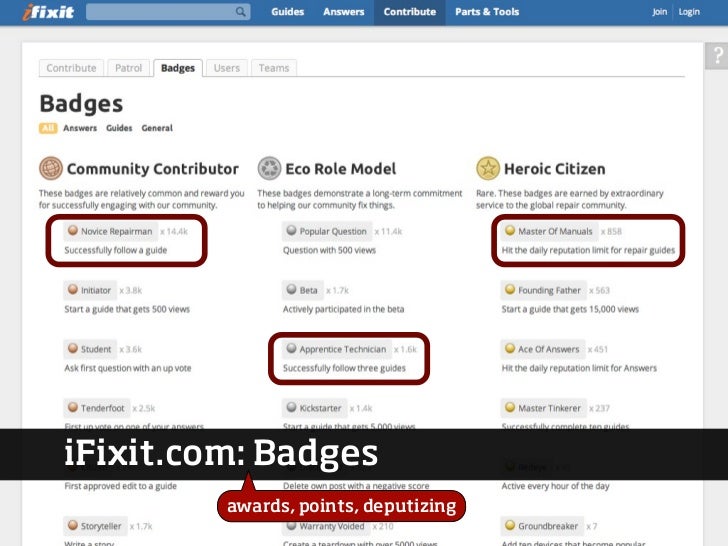
Task: Click 'Active every hour of the day' text
Action: coord(555,486)
